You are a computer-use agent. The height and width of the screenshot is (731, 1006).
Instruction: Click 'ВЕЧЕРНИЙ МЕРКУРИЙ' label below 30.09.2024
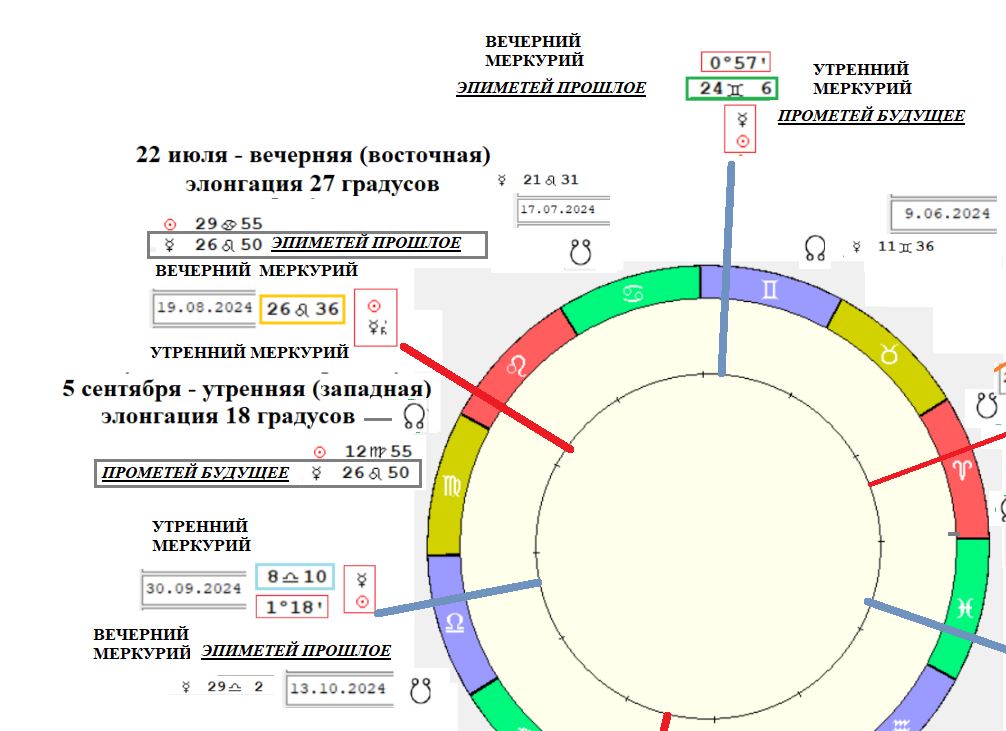[x=142, y=644]
